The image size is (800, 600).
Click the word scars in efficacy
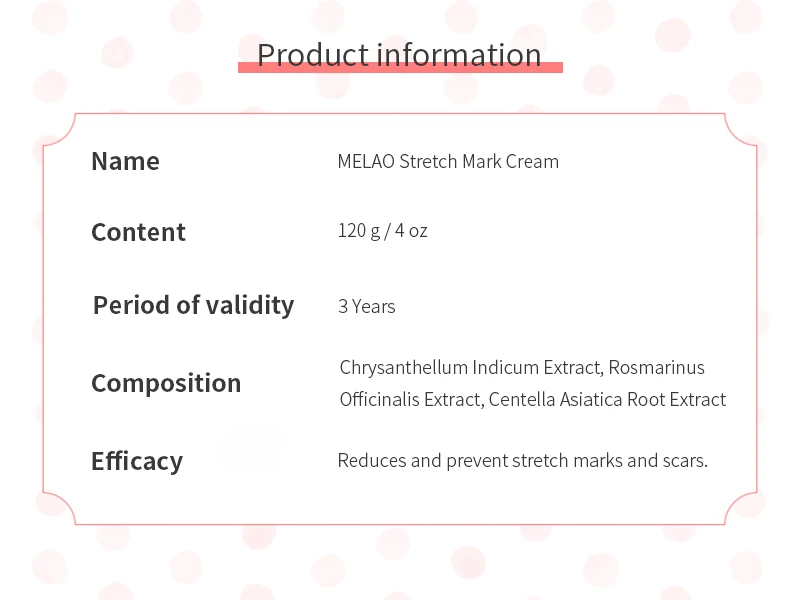(x=683, y=461)
